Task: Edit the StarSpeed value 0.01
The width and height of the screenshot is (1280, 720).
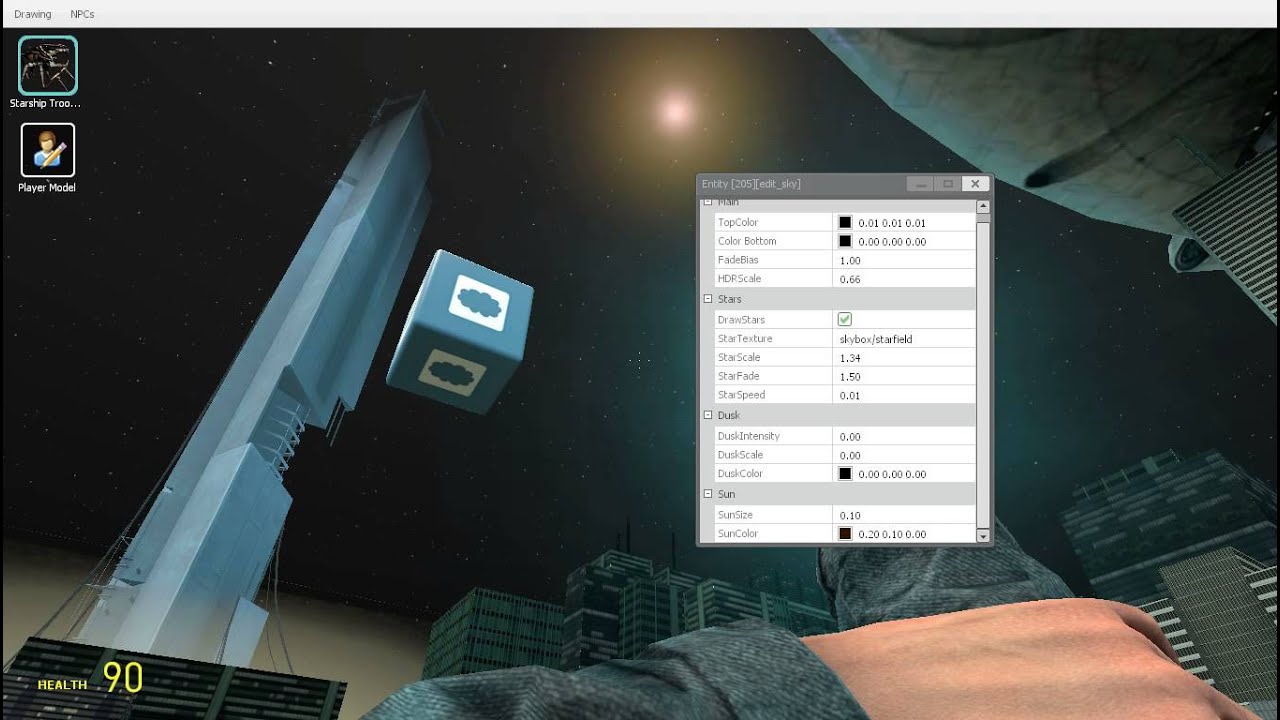Action: point(904,396)
